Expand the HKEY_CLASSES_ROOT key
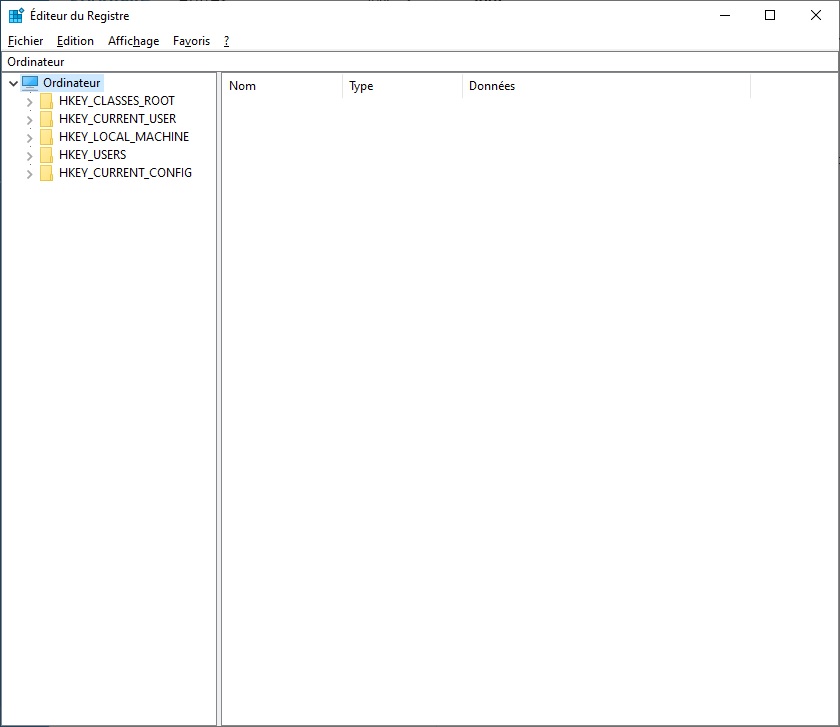This screenshot has height=727, width=840. [29, 102]
